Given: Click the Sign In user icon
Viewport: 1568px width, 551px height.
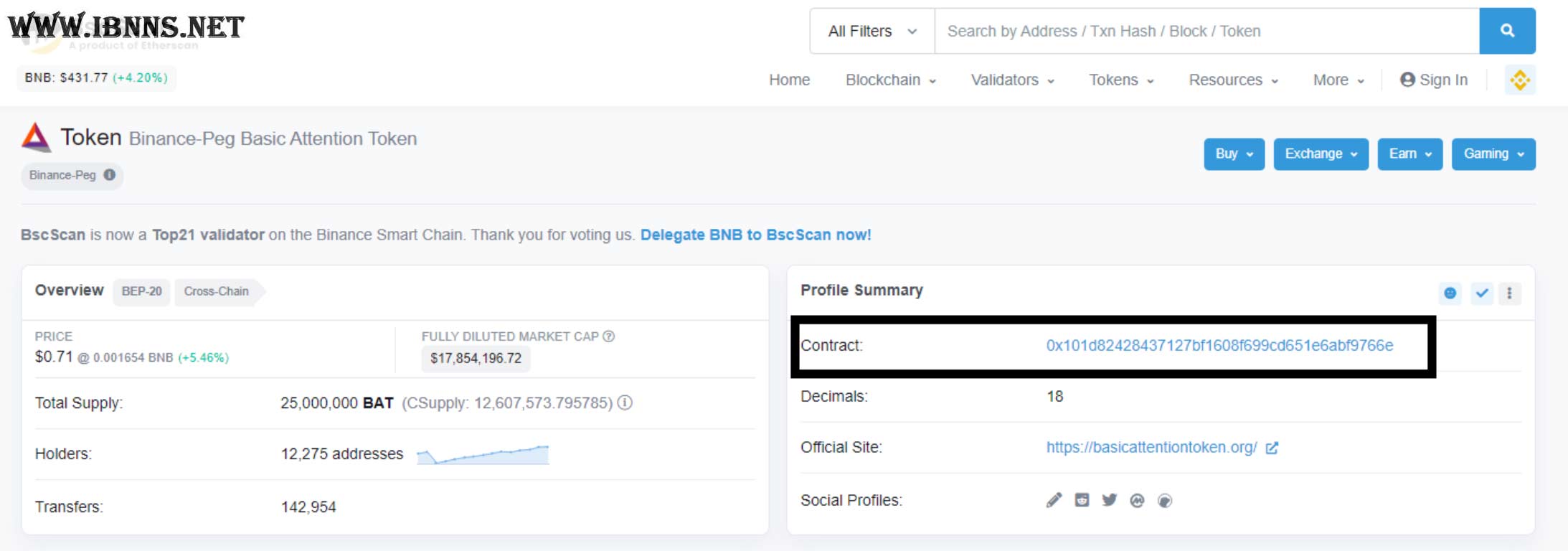Looking at the screenshot, I should coord(1407,80).
